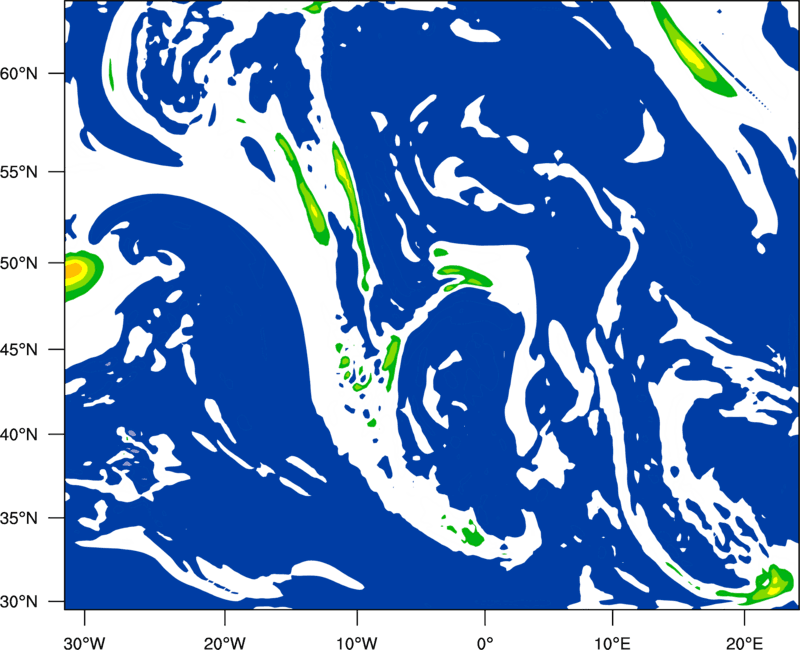
Task: Click the 20°W longitude label
Action: click(x=224, y=642)
